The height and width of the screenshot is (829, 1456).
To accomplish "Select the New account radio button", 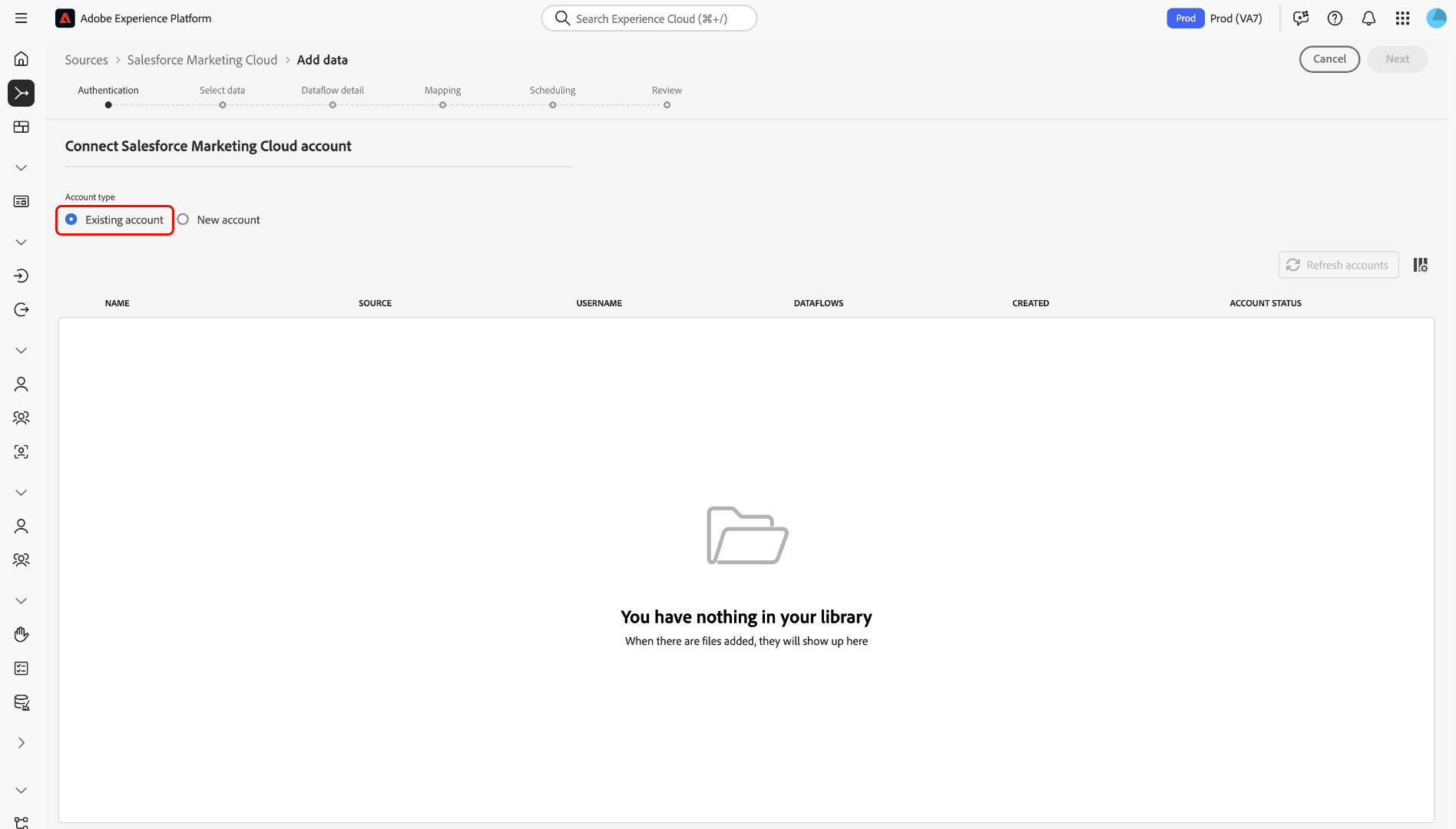I will pyautogui.click(x=183, y=220).
